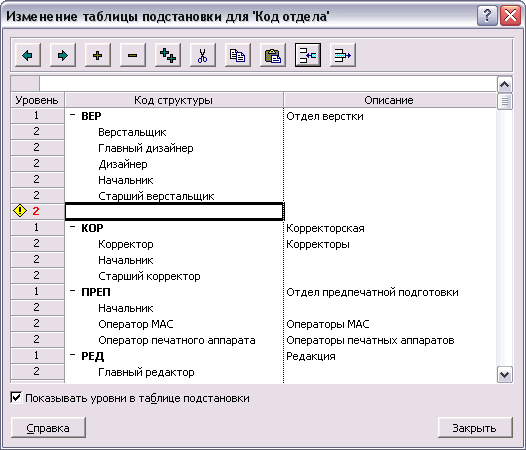
Task: Remove the row with the minus icon
Action: [x=133, y=55]
